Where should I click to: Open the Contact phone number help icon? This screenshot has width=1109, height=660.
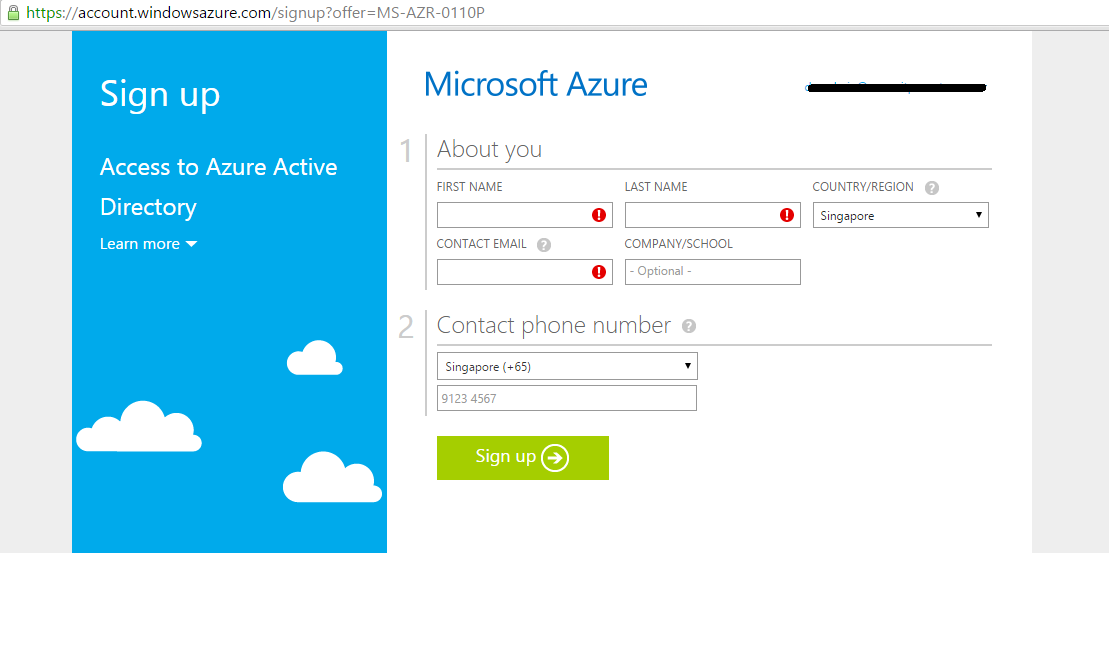[x=689, y=326]
